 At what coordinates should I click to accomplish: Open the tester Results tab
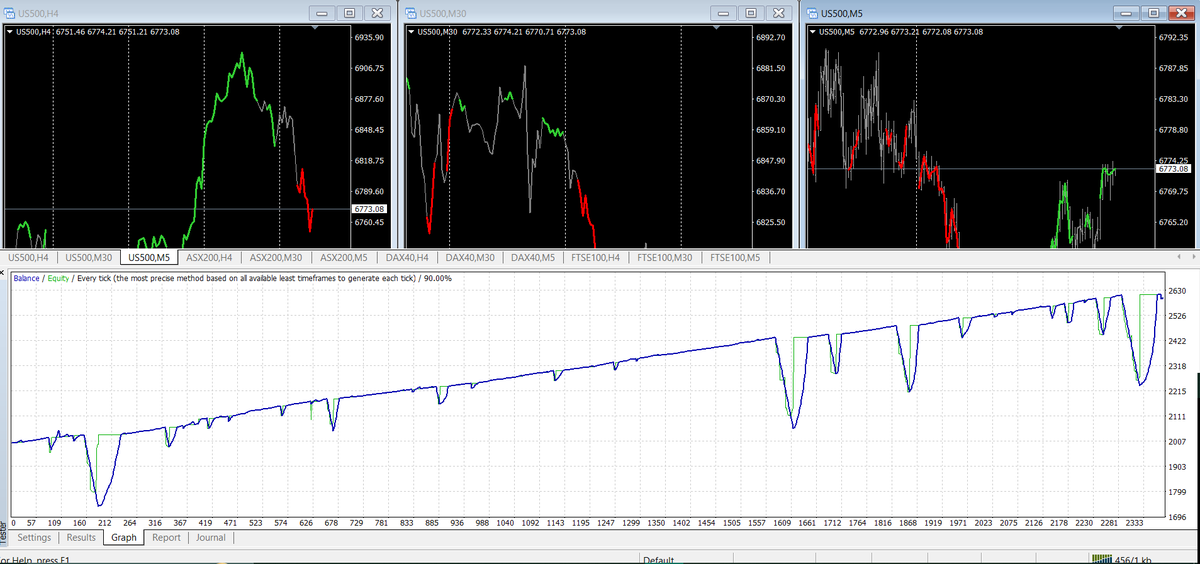click(x=81, y=537)
